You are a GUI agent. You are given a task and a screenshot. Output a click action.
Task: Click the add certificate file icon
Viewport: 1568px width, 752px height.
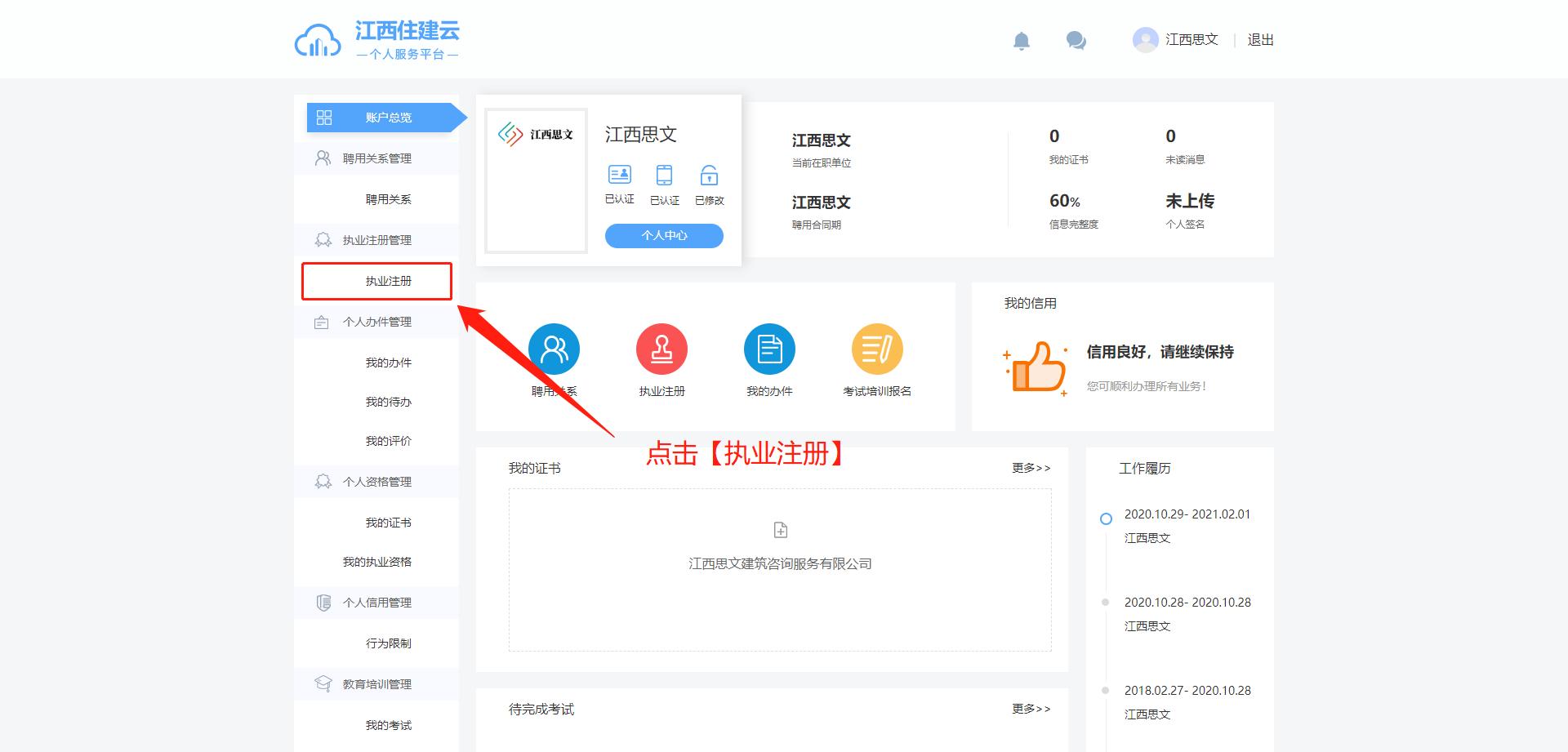(x=780, y=530)
